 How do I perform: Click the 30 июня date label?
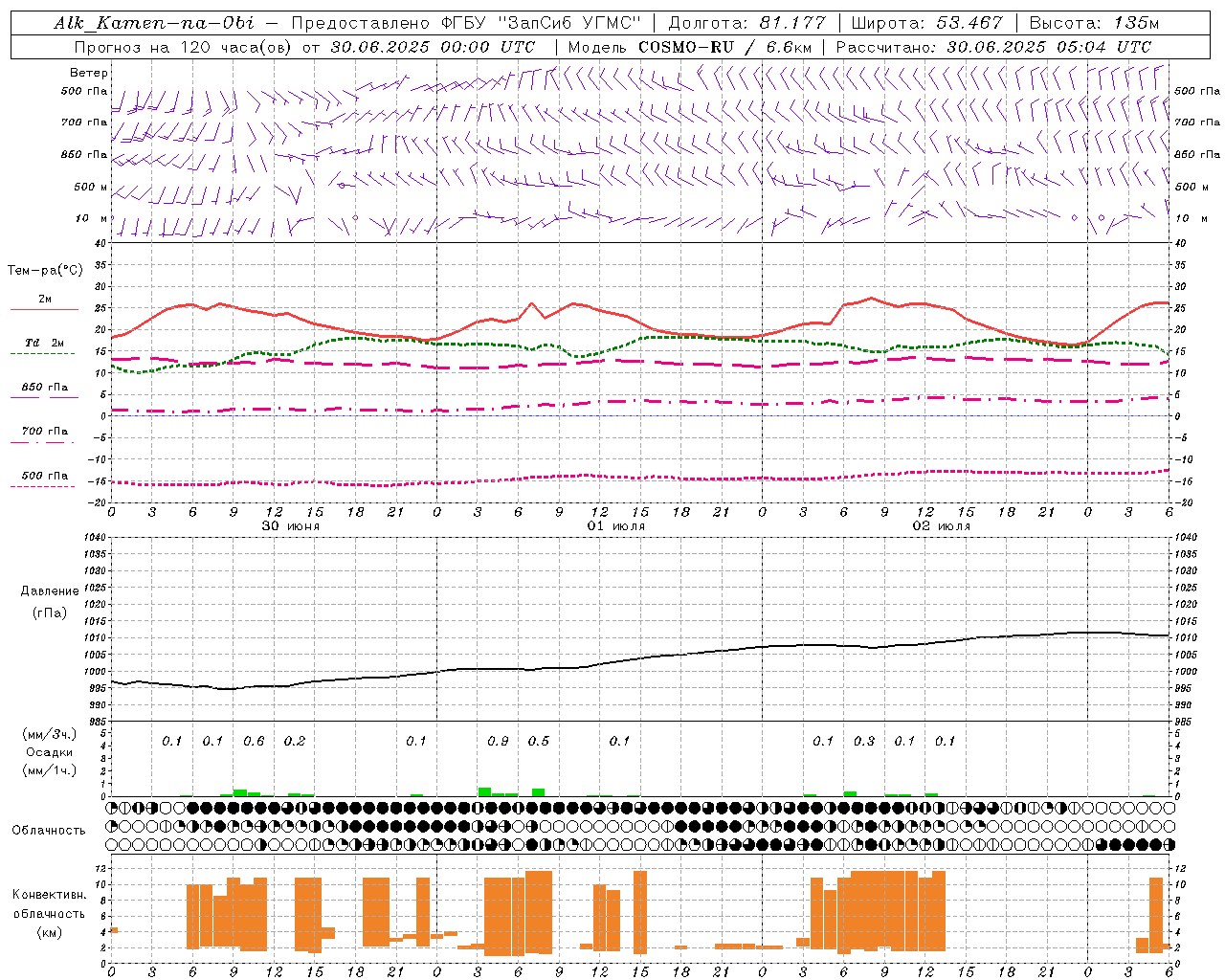pos(291,526)
